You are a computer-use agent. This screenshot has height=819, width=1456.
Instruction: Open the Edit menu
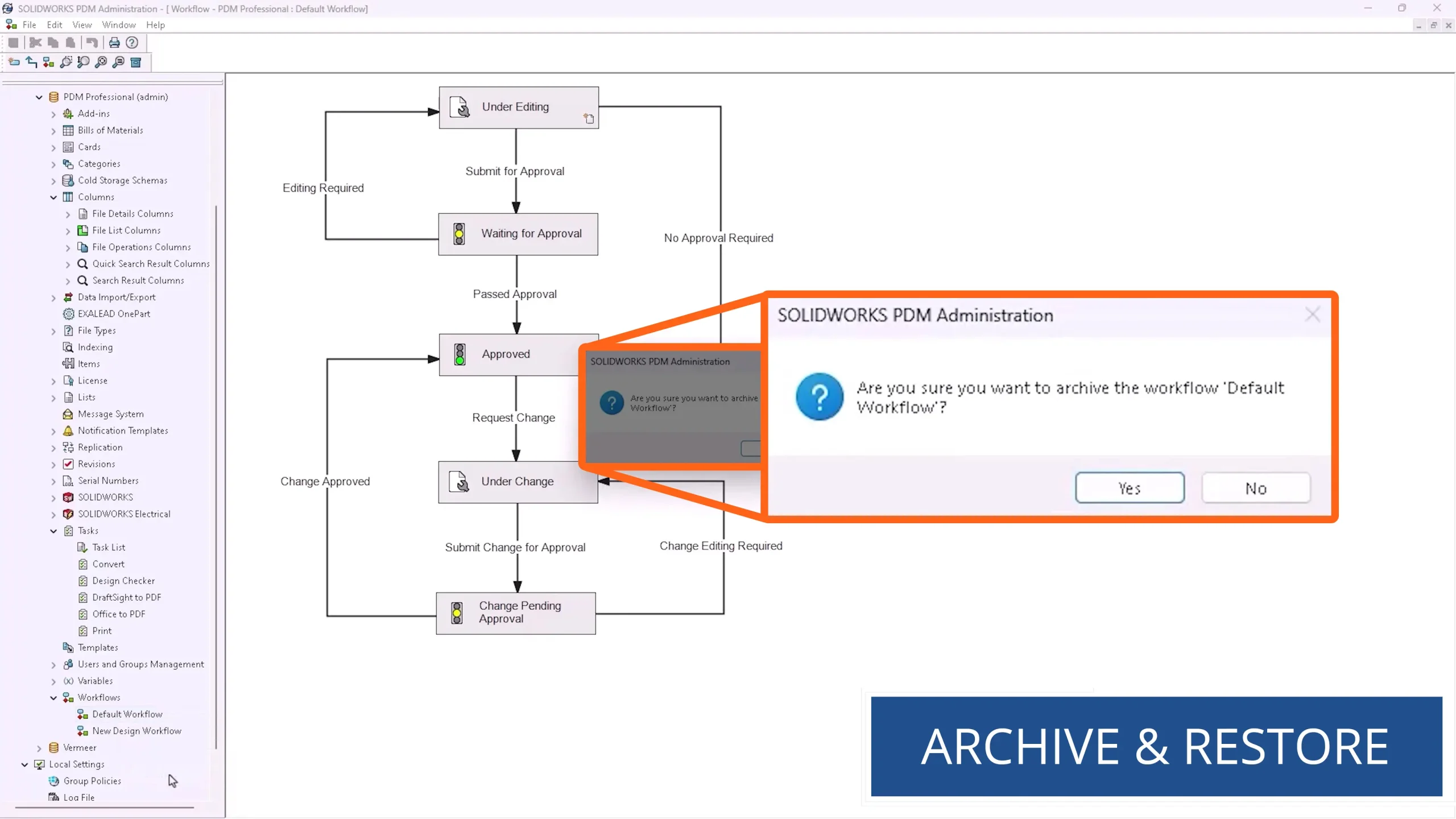[x=54, y=24]
